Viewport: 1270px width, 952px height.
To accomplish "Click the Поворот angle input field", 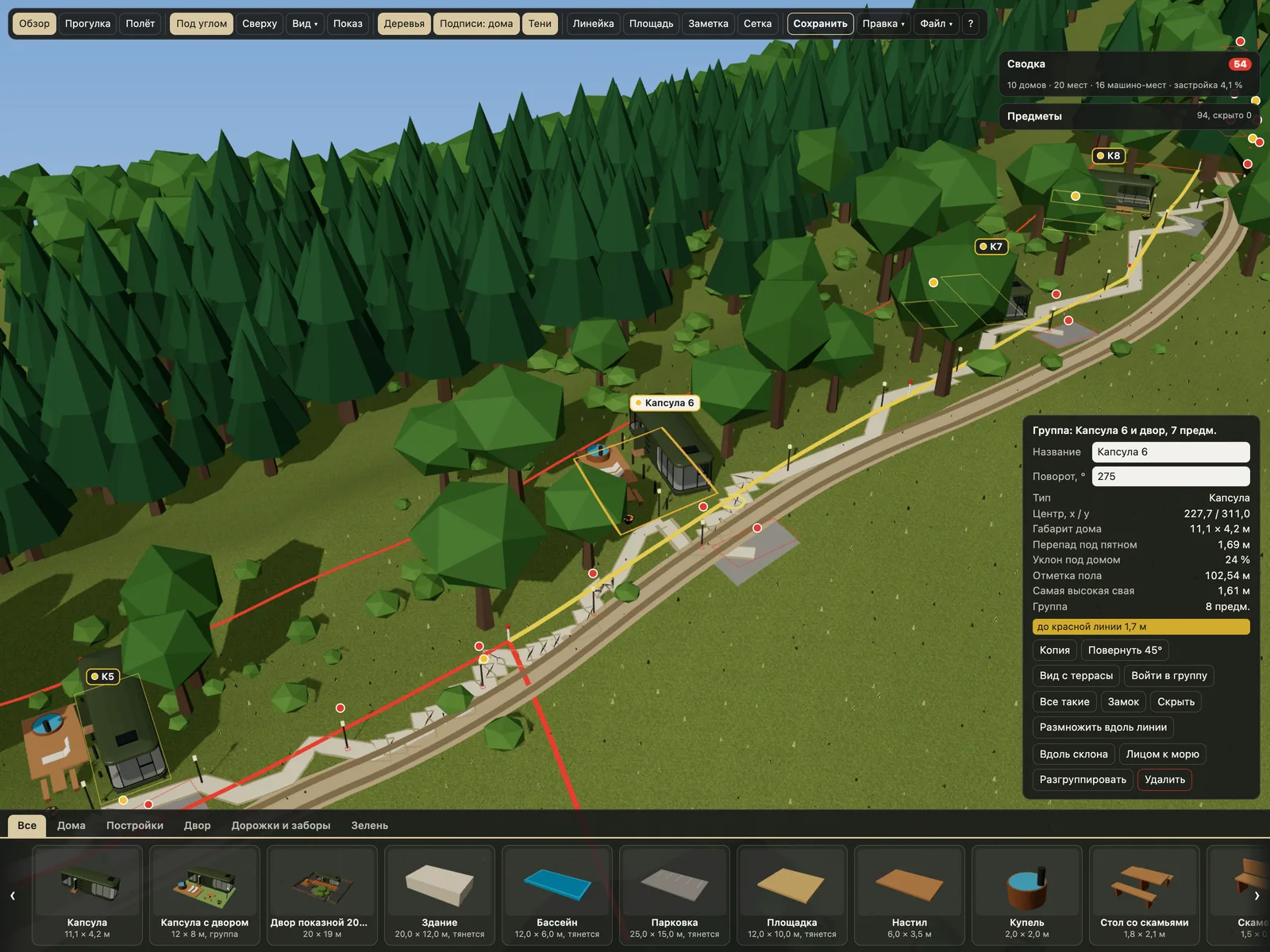I will click(1171, 477).
